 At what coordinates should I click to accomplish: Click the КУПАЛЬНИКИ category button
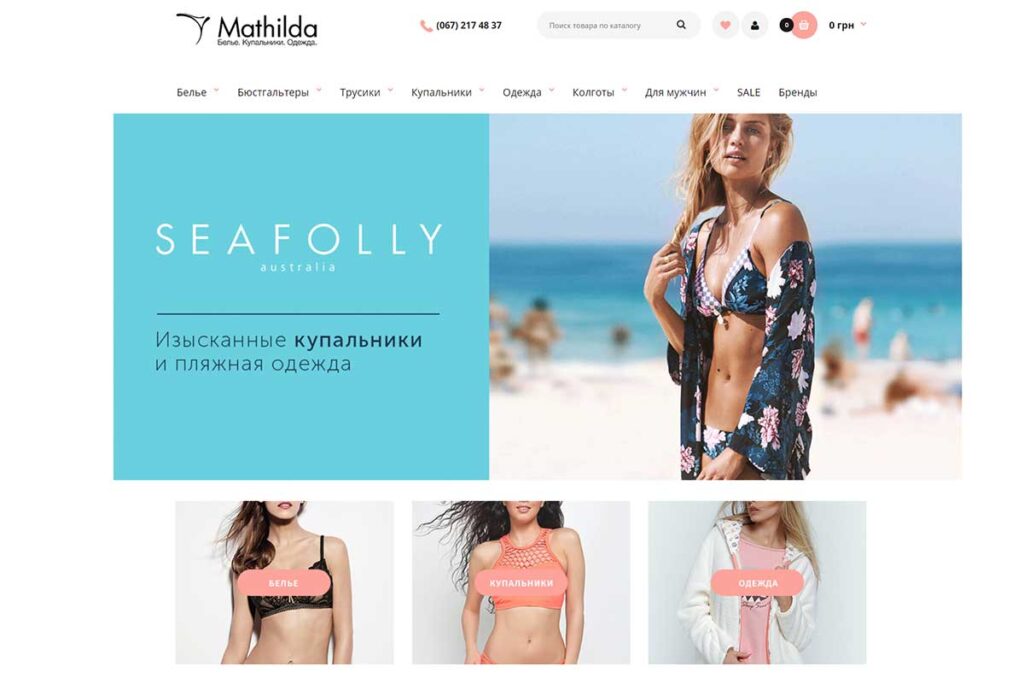[x=521, y=582]
